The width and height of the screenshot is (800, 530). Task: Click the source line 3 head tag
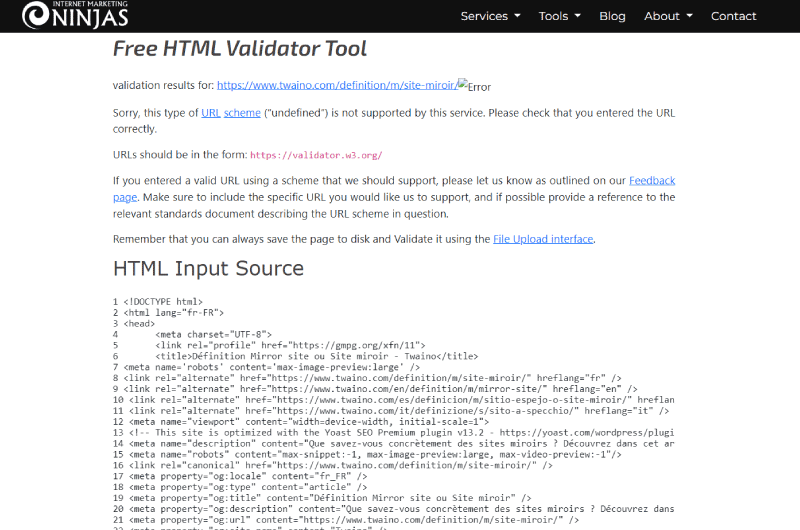pyautogui.click(x=134, y=323)
